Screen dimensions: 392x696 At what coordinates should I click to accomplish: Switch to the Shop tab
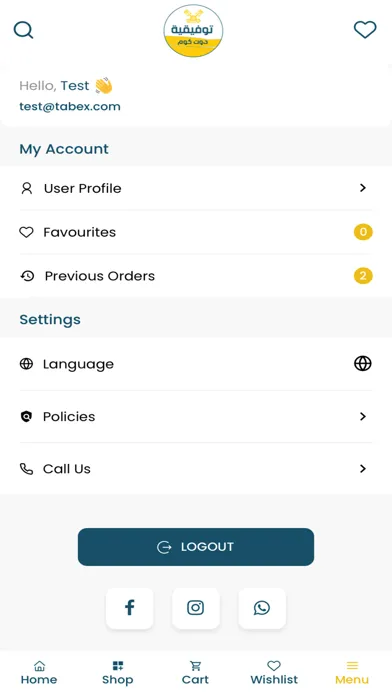pos(118,673)
